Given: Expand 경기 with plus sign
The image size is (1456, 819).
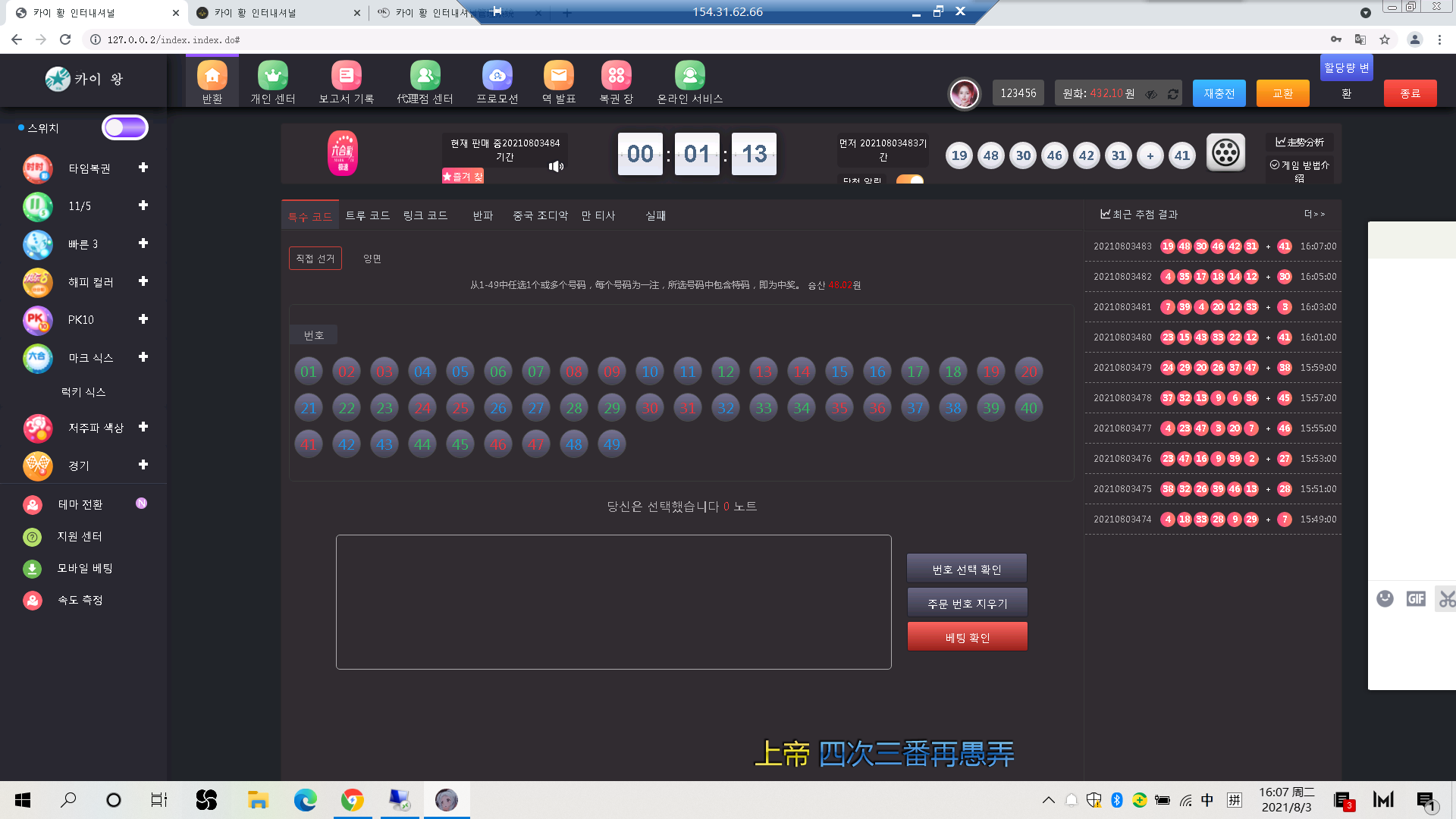Looking at the screenshot, I should pos(143,465).
